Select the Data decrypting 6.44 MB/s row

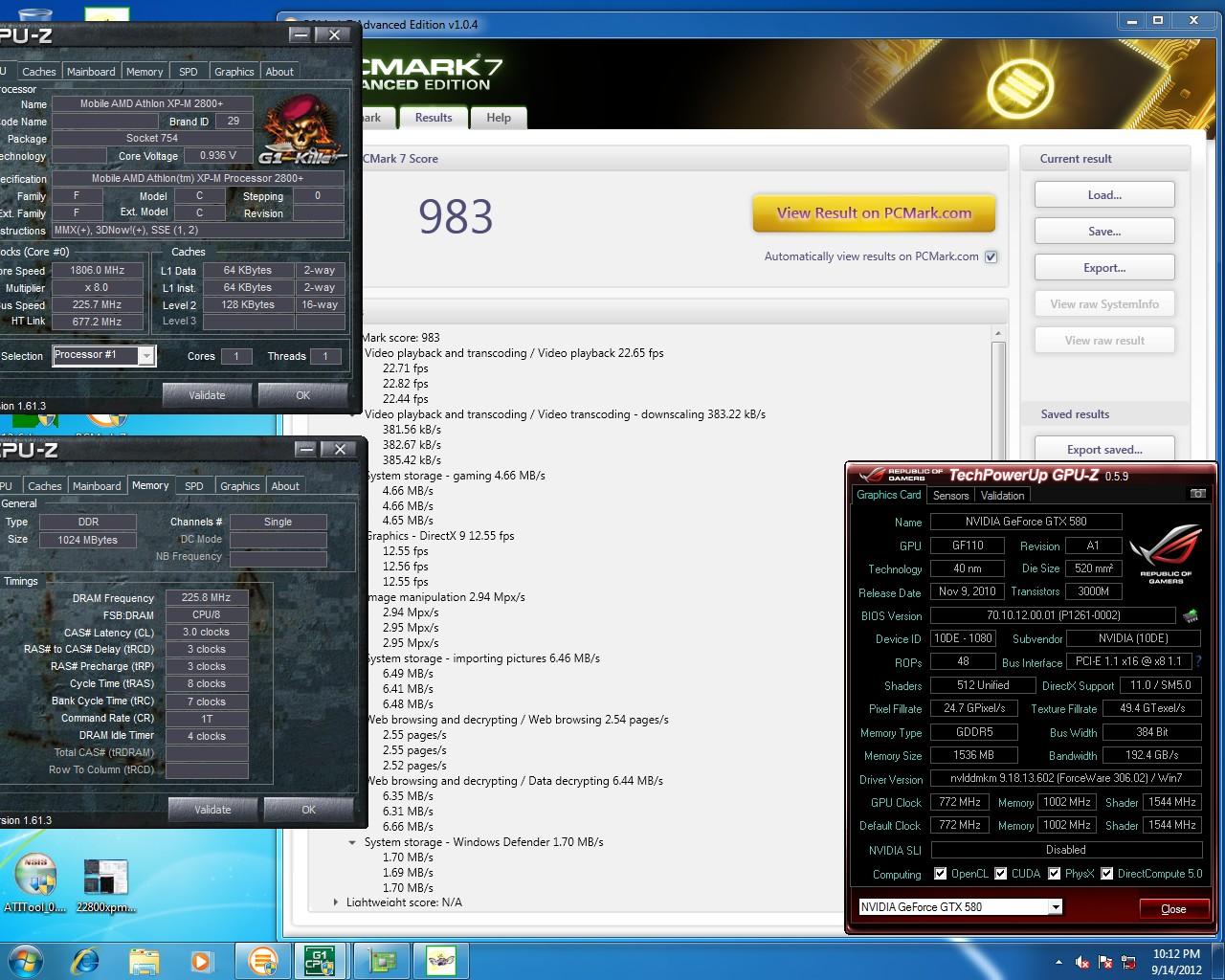click(514, 781)
